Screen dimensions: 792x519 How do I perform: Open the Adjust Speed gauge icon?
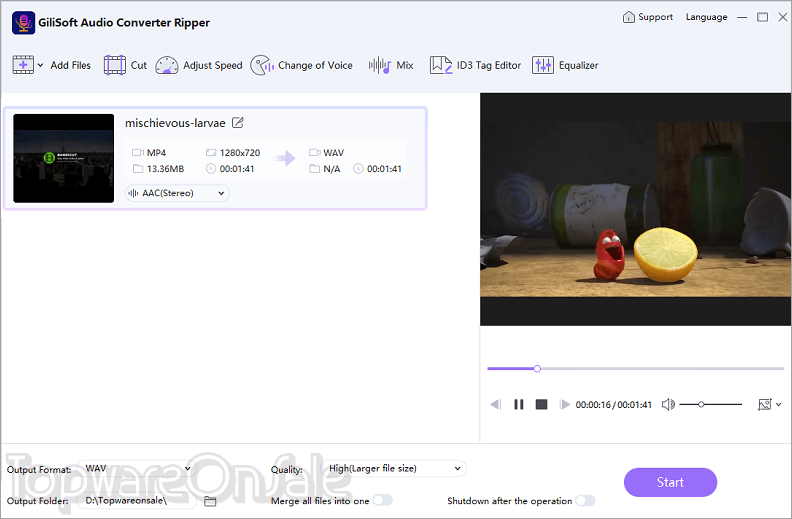point(167,65)
